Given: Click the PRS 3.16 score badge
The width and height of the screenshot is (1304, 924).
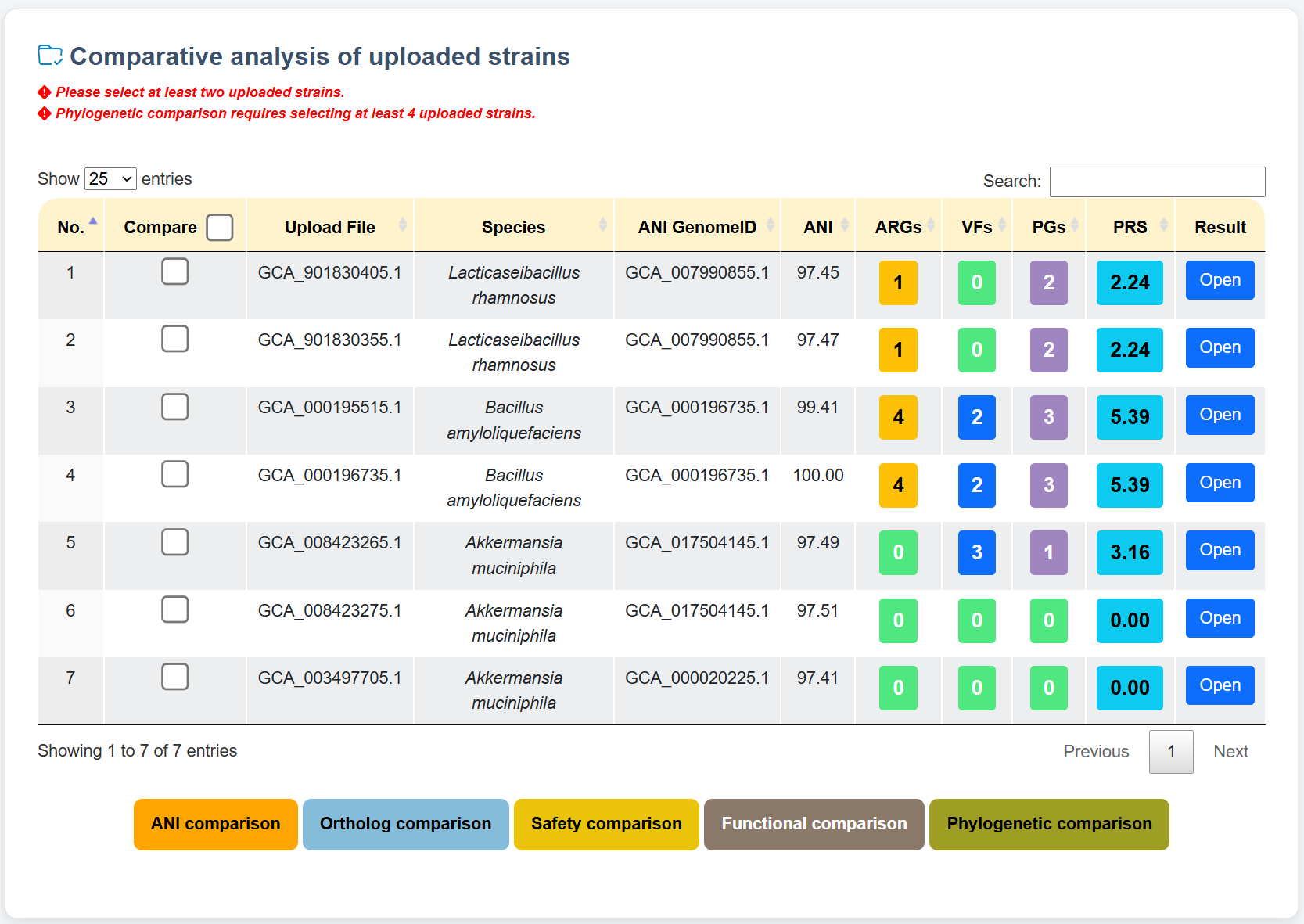Looking at the screenshot, I should (x=1129, y=553).
